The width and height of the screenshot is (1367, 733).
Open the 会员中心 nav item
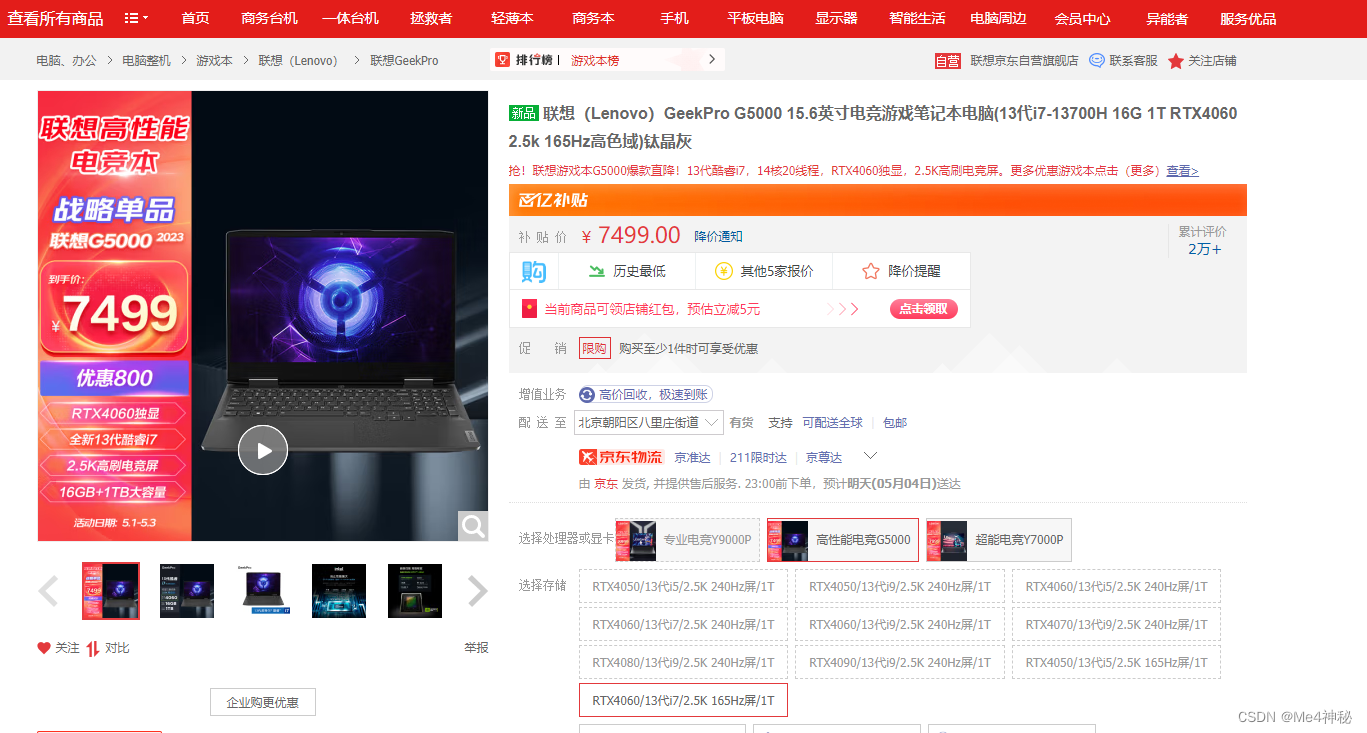tap(1082, 19)
